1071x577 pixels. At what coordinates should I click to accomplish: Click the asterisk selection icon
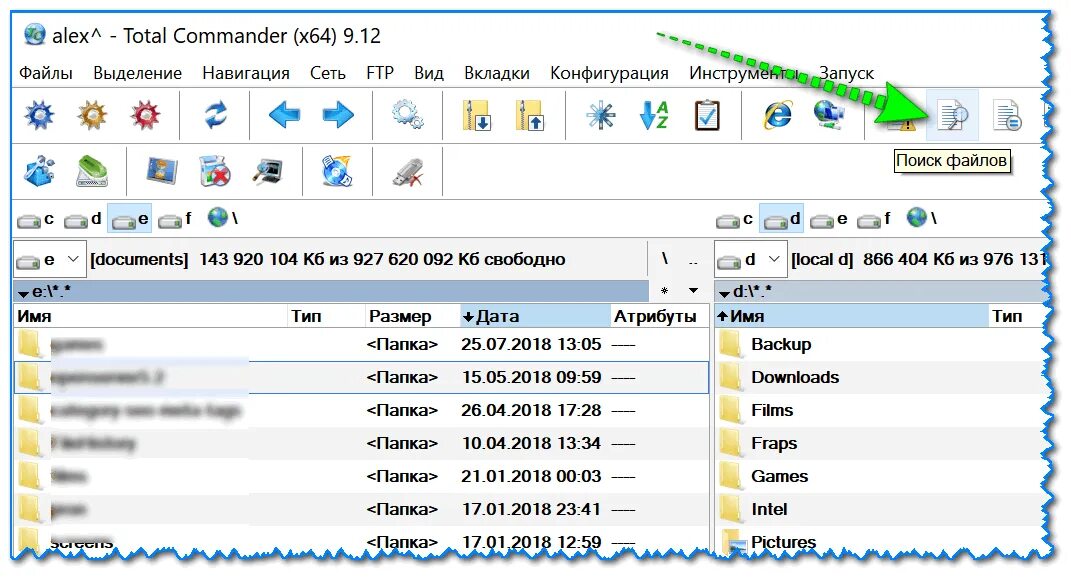pyautogui.click(x=601, y=115)
